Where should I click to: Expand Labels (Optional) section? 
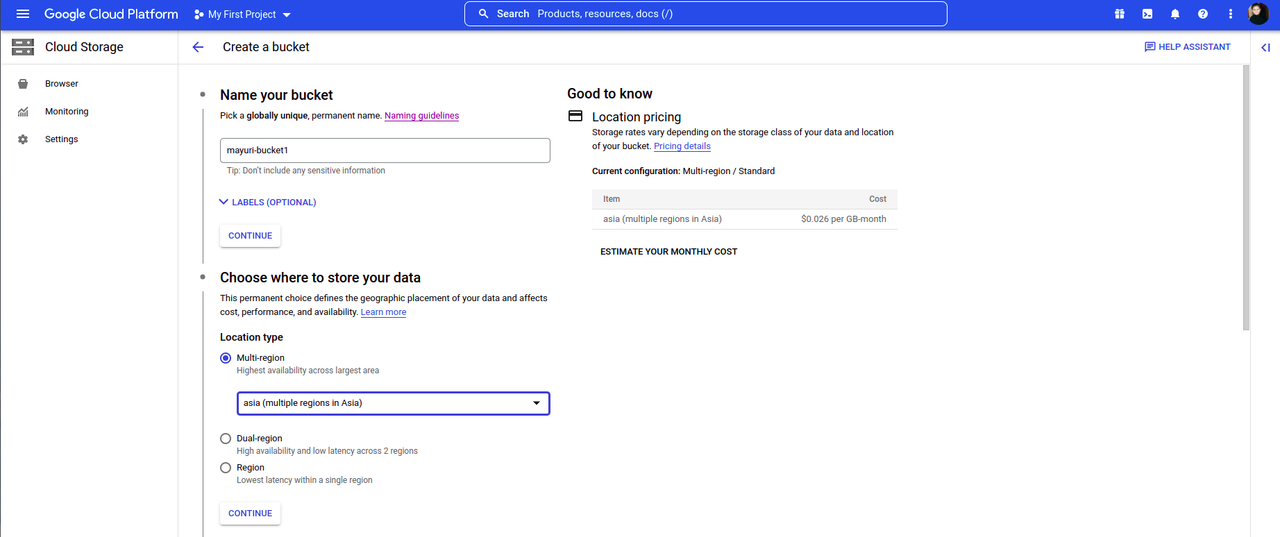(267, 202)
